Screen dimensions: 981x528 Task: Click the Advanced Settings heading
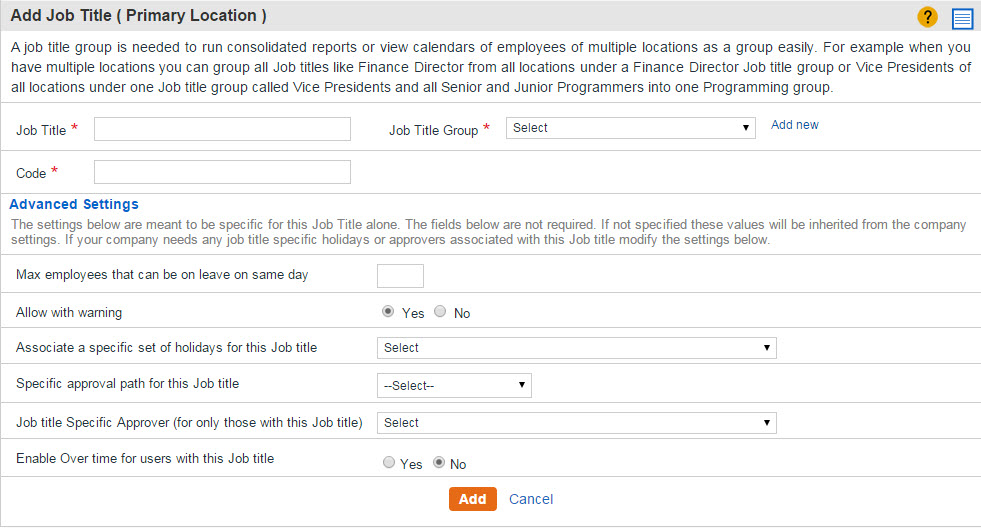tap(74, 205)
